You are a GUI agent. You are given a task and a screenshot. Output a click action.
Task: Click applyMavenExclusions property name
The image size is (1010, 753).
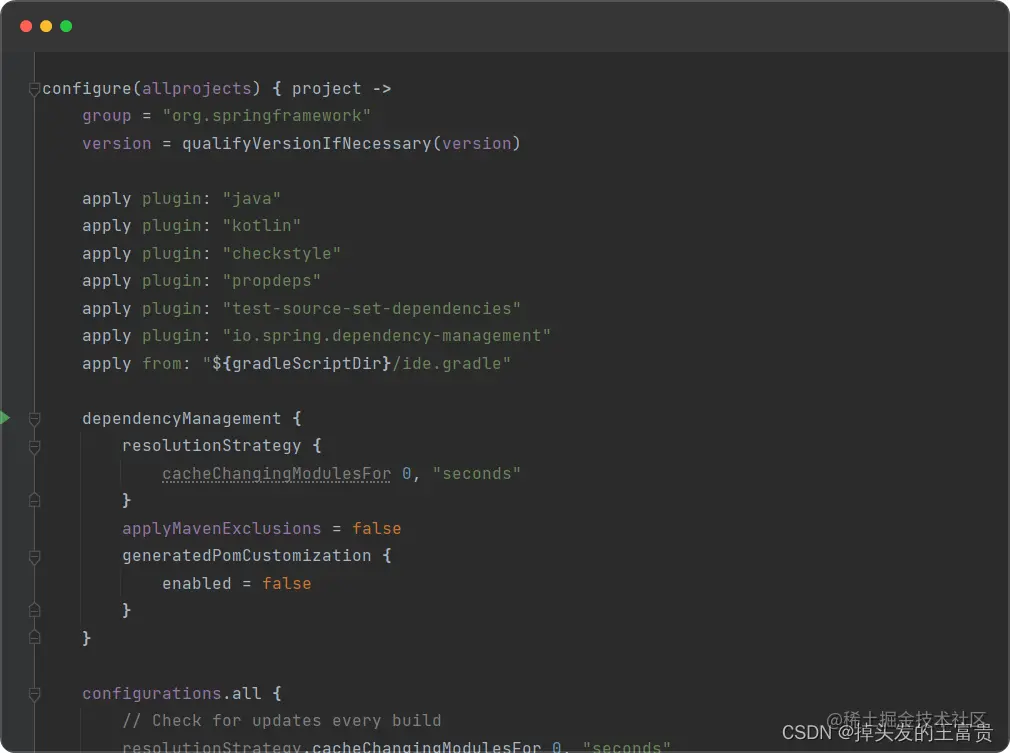pos(222,528)
